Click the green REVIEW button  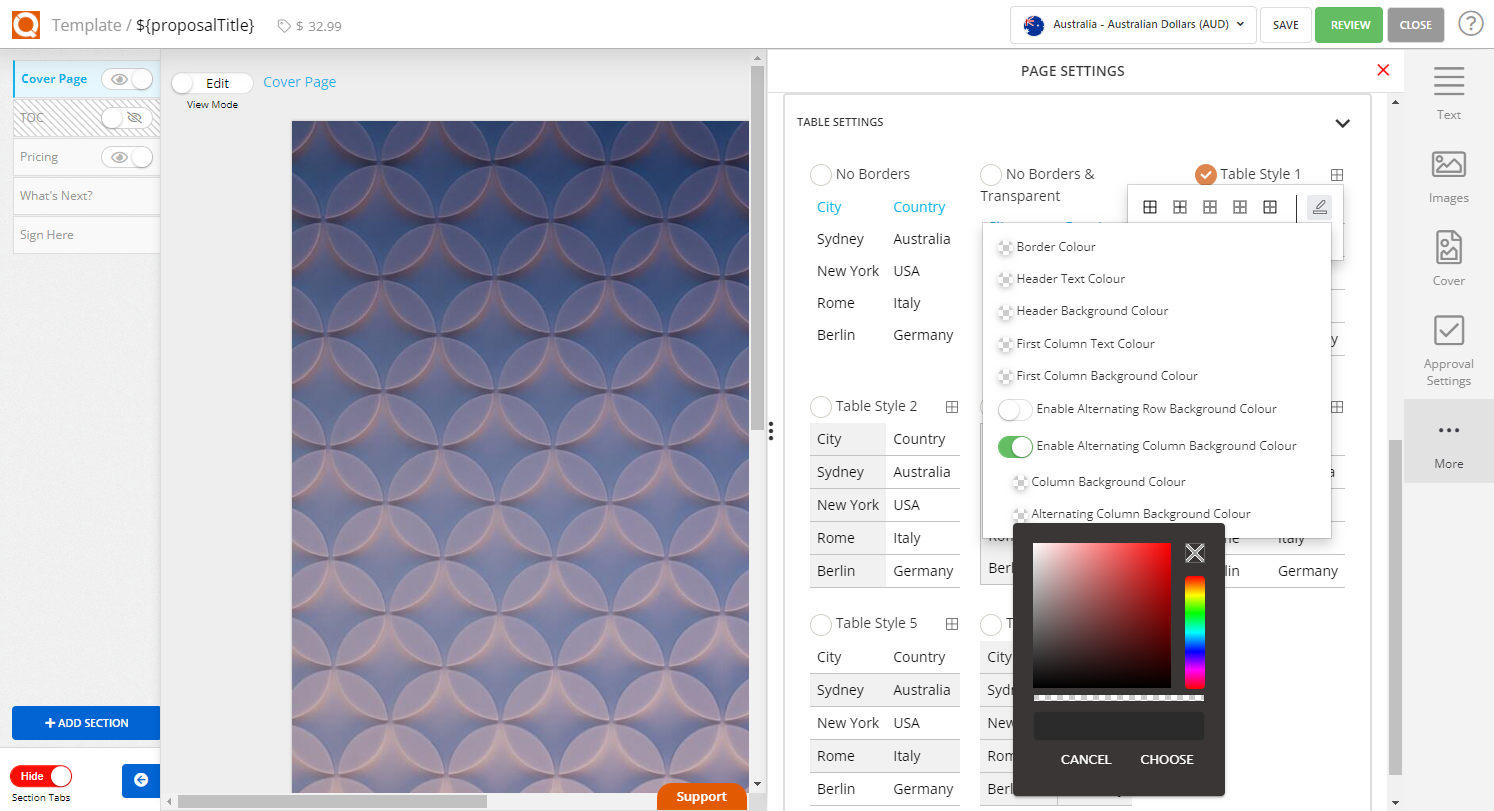1349,25
